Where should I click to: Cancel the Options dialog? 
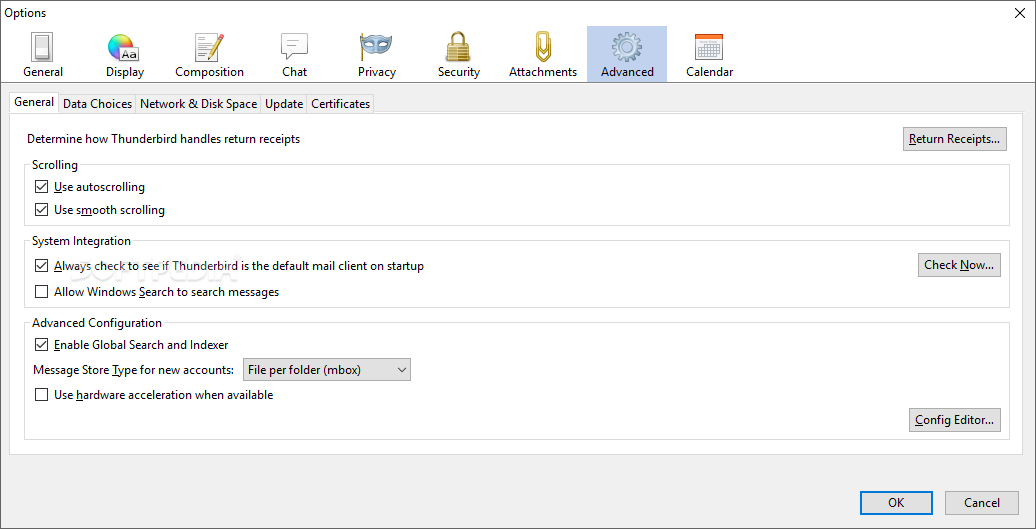[982, 503]
